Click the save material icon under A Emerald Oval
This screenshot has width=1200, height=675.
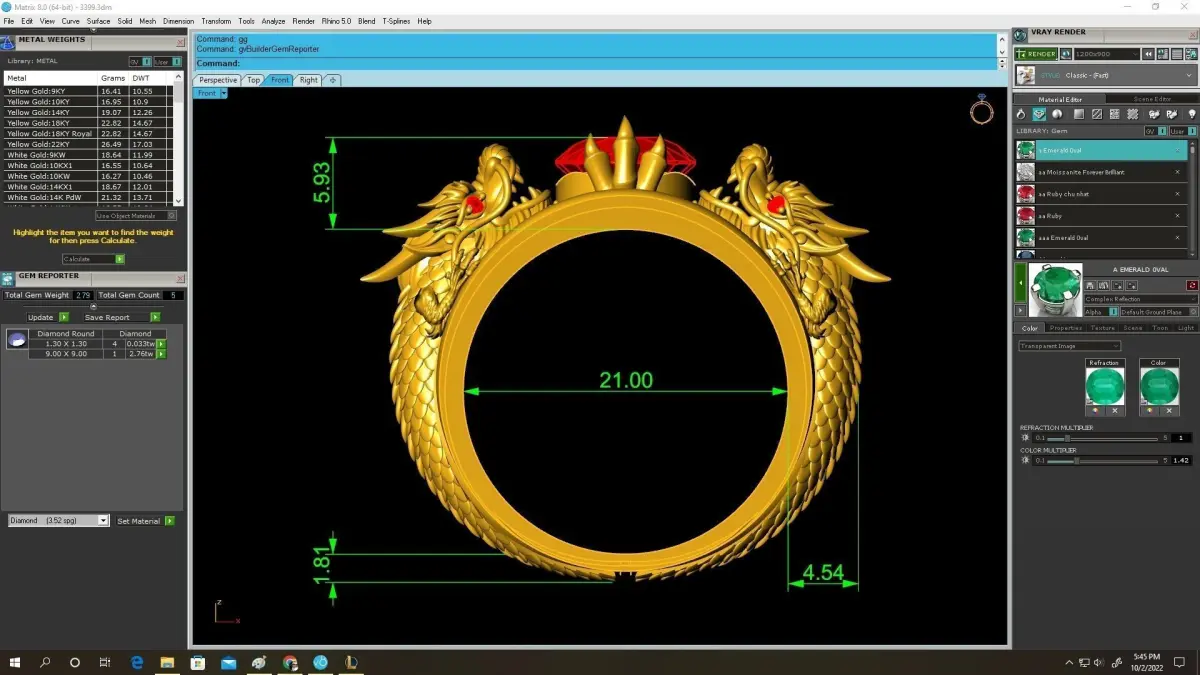pyautogui.click(x=1091, y=285)
